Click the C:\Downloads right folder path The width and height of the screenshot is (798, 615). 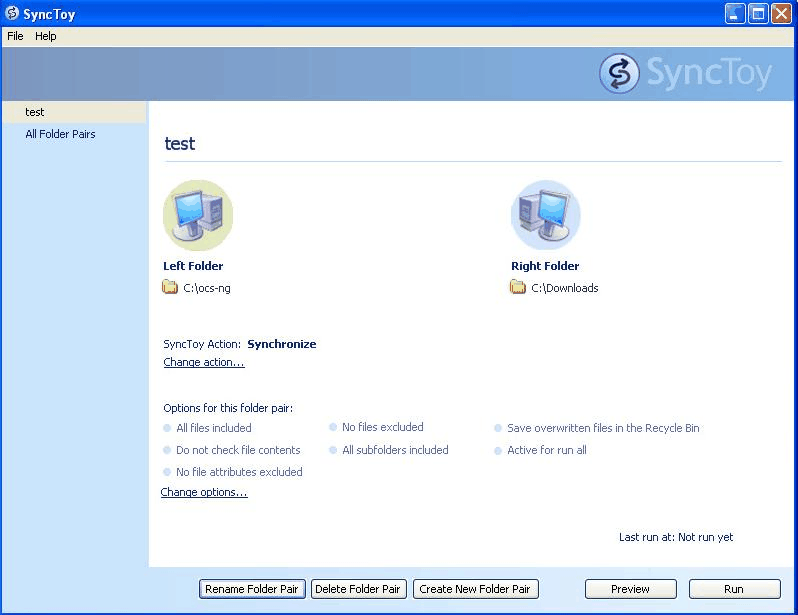[564, 288]
